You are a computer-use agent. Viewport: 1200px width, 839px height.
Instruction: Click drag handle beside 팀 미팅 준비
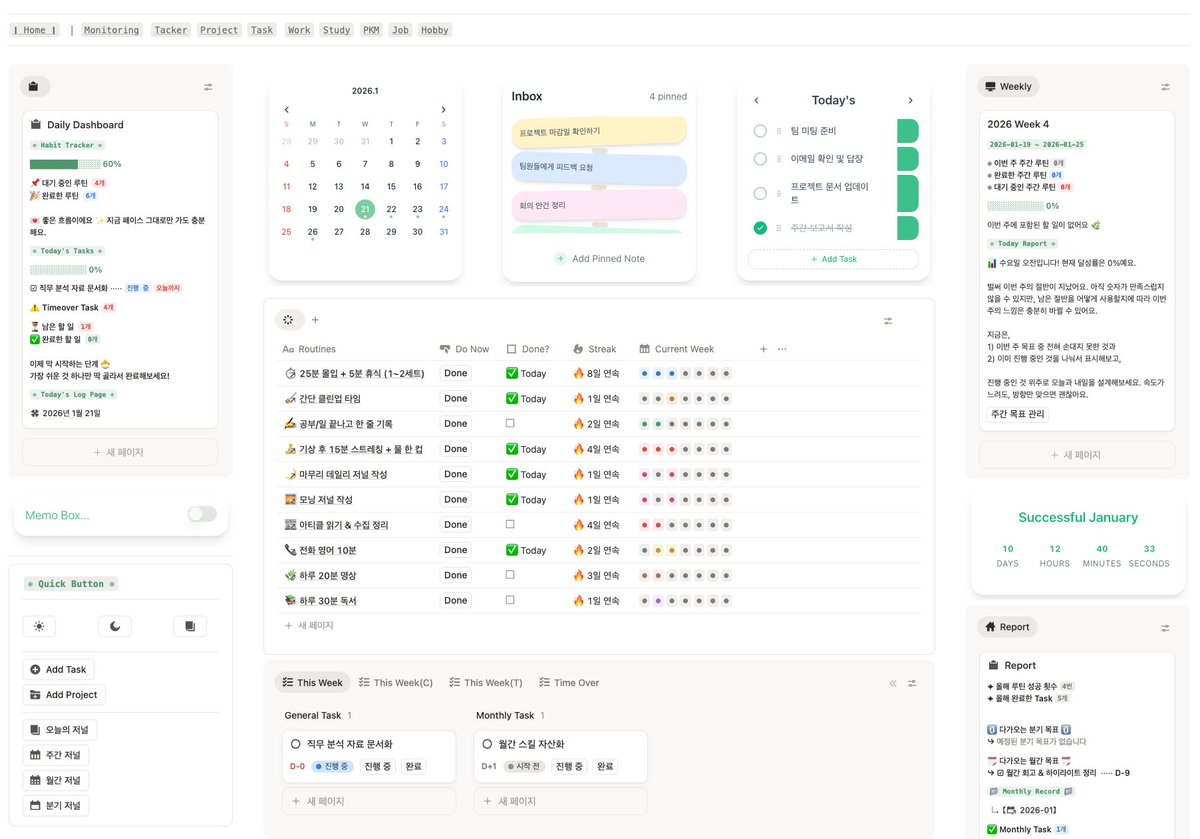(779, 131)
